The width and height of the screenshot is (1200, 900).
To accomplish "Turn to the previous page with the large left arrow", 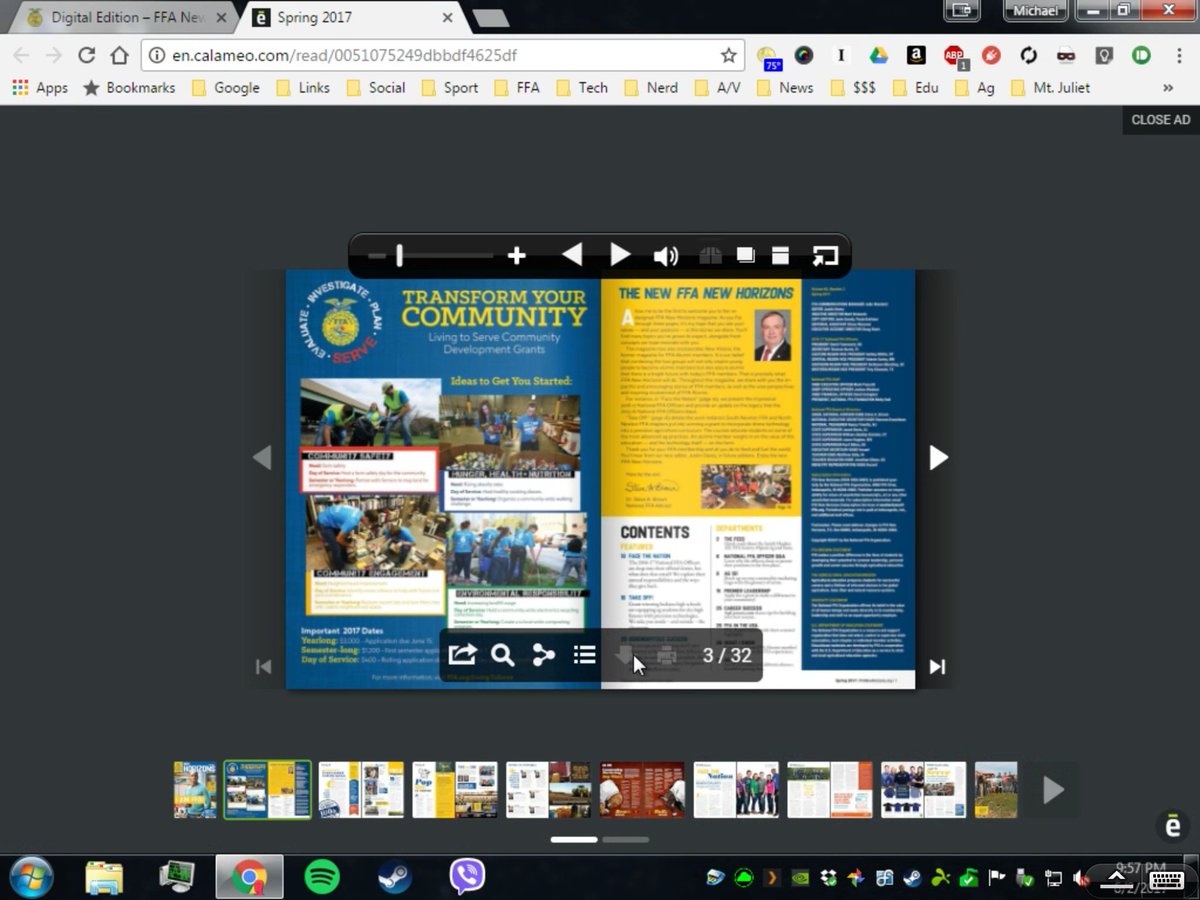I will (262, 457).
